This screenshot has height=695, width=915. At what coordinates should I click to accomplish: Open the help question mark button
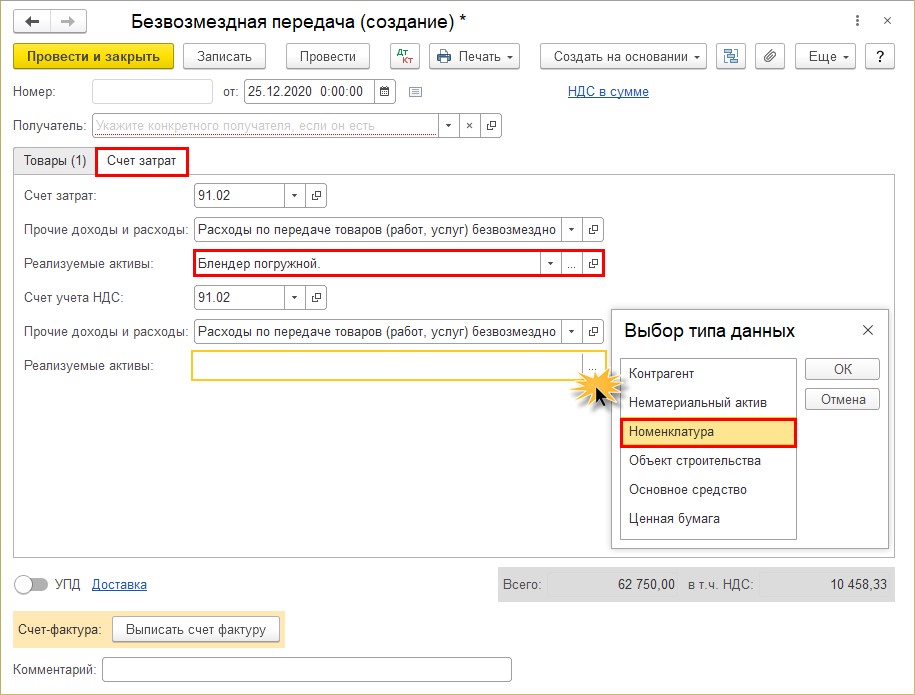click(x=880, y=57)
